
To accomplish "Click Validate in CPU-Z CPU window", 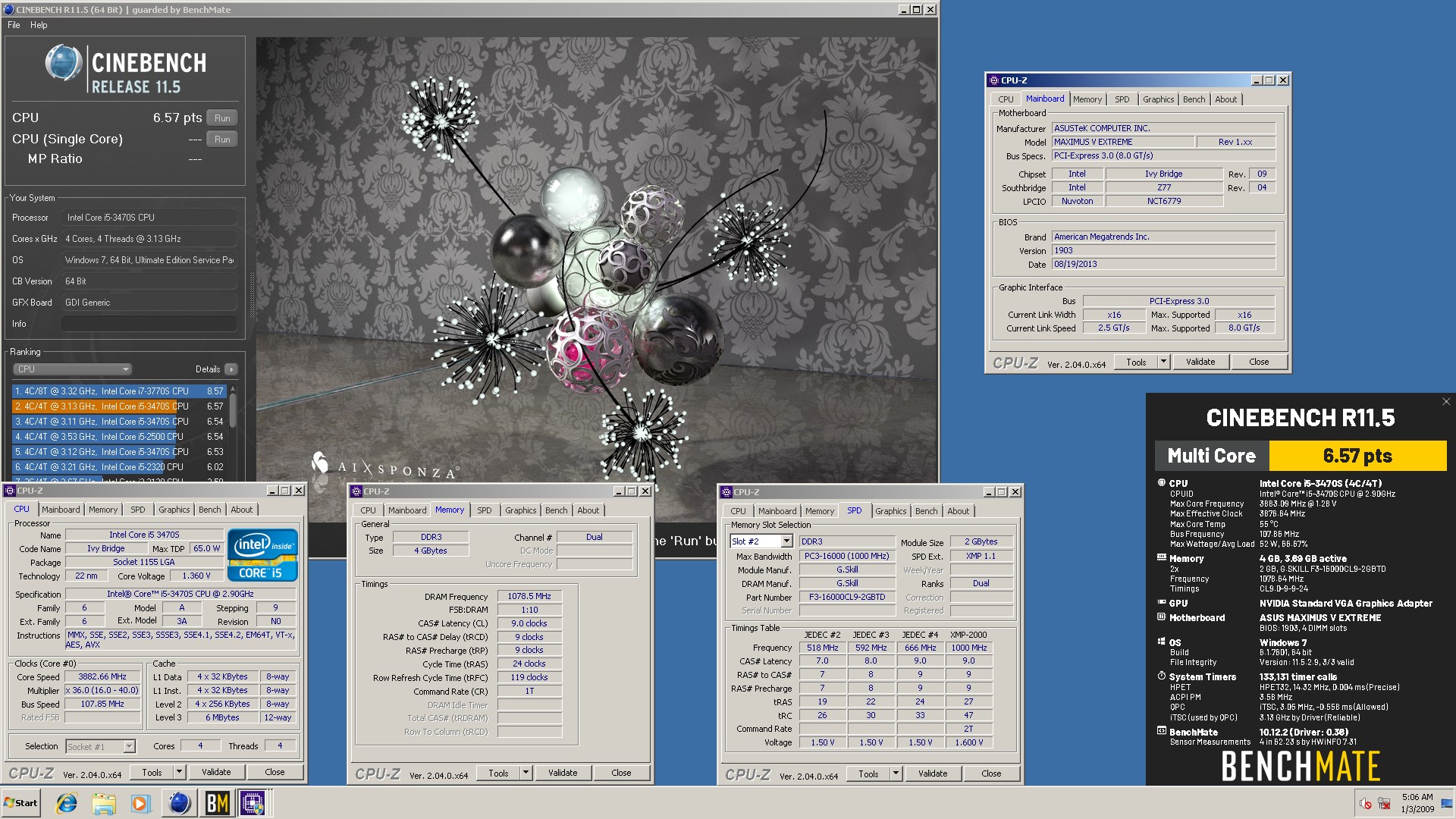I will point(216,772).
